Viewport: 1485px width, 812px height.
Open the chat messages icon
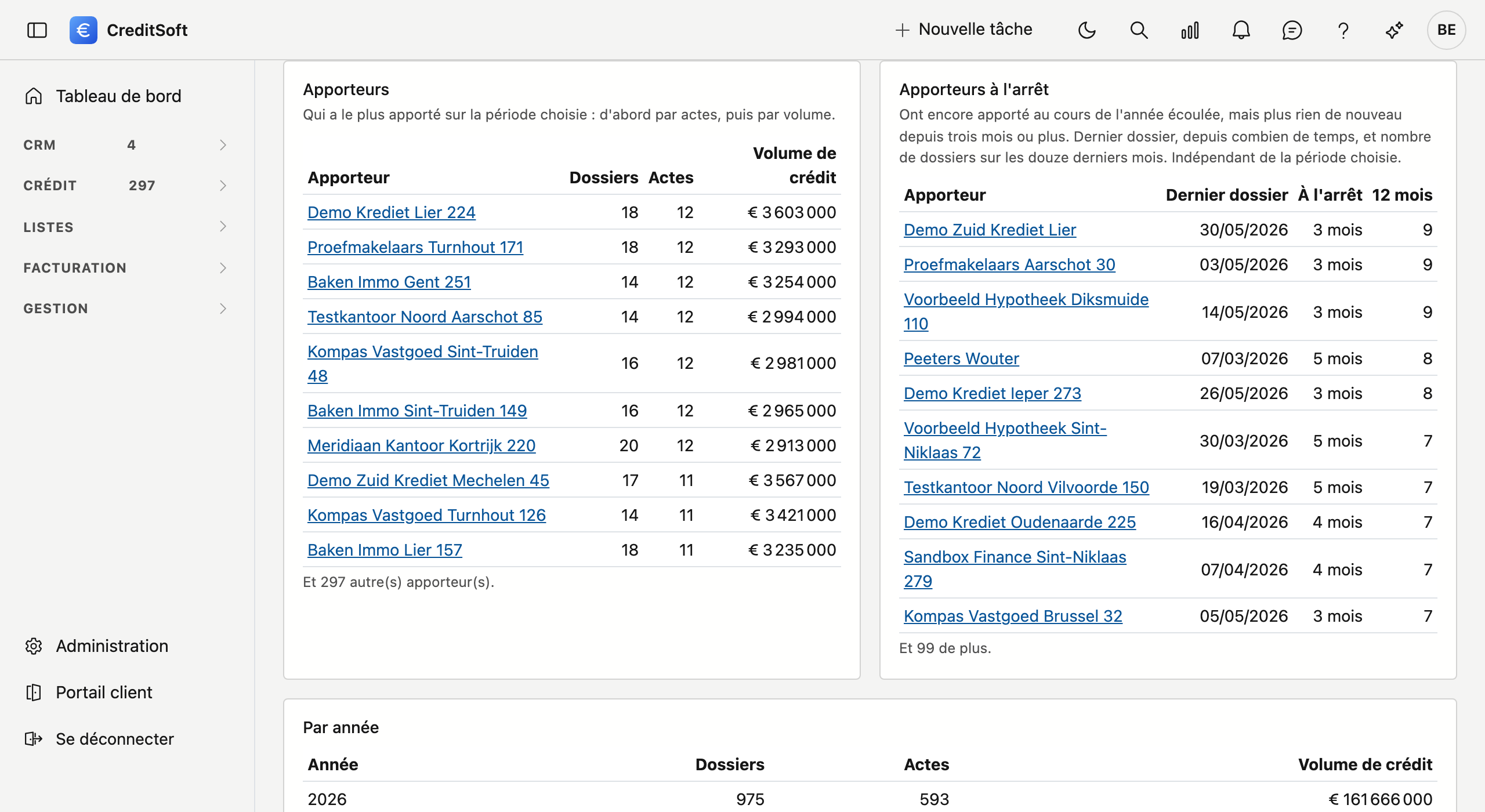(x=1292, y=30)
